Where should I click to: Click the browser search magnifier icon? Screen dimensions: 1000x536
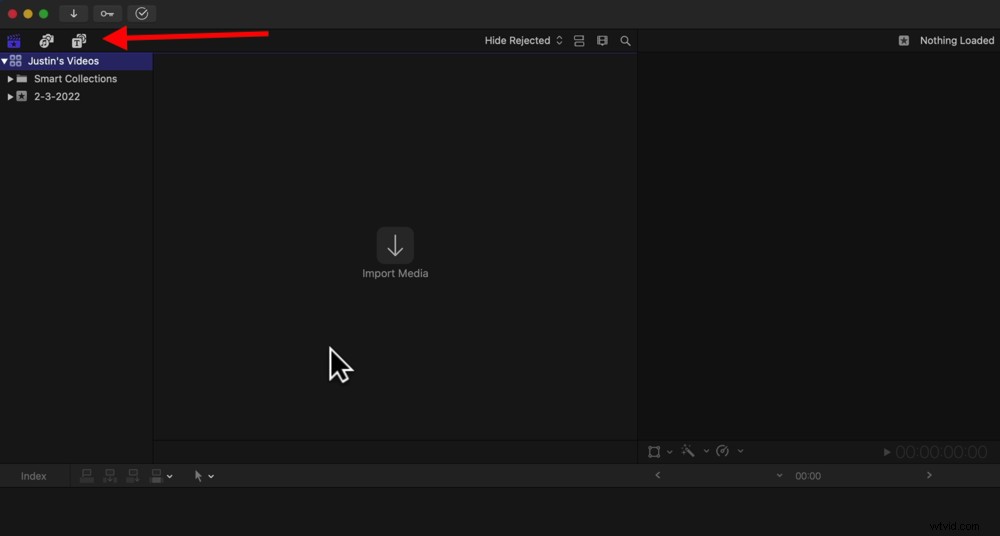click(x=626, y=41)
